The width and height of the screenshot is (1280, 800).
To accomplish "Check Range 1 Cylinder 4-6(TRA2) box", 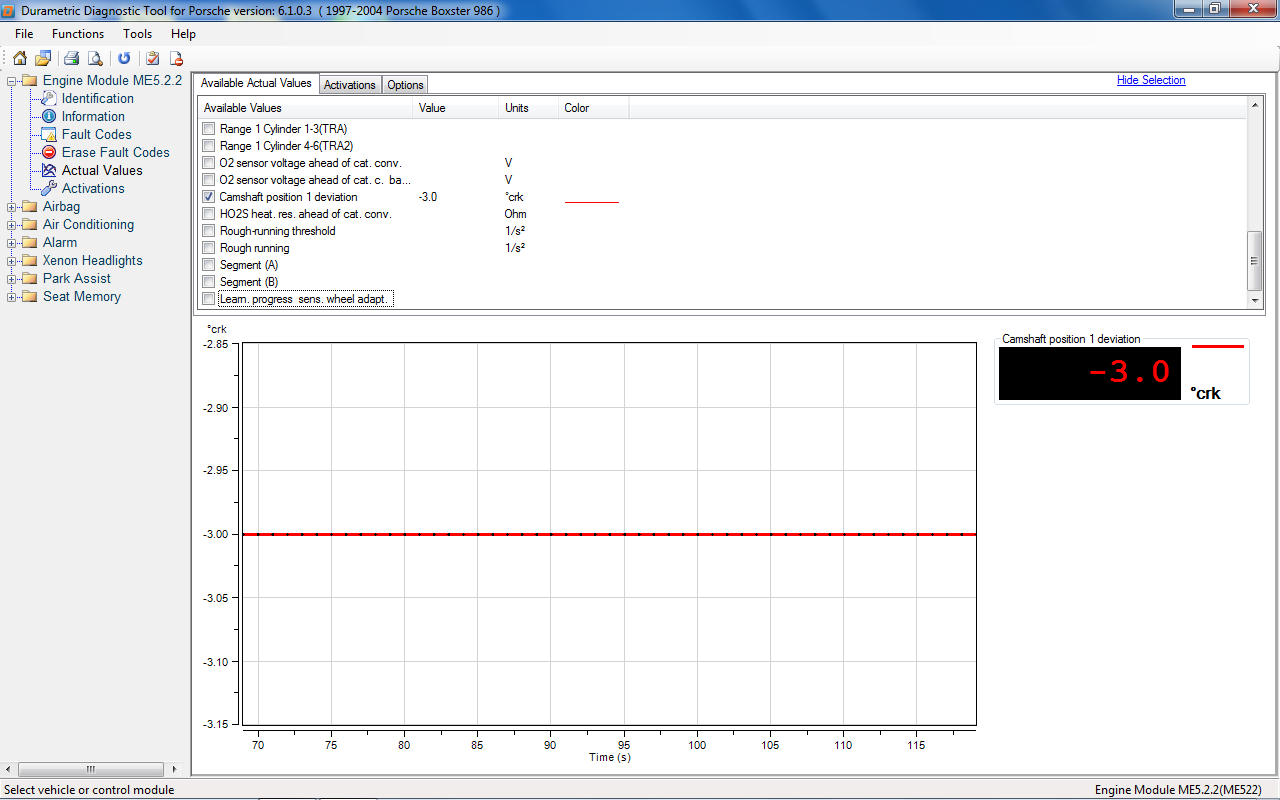I will 208,146.
